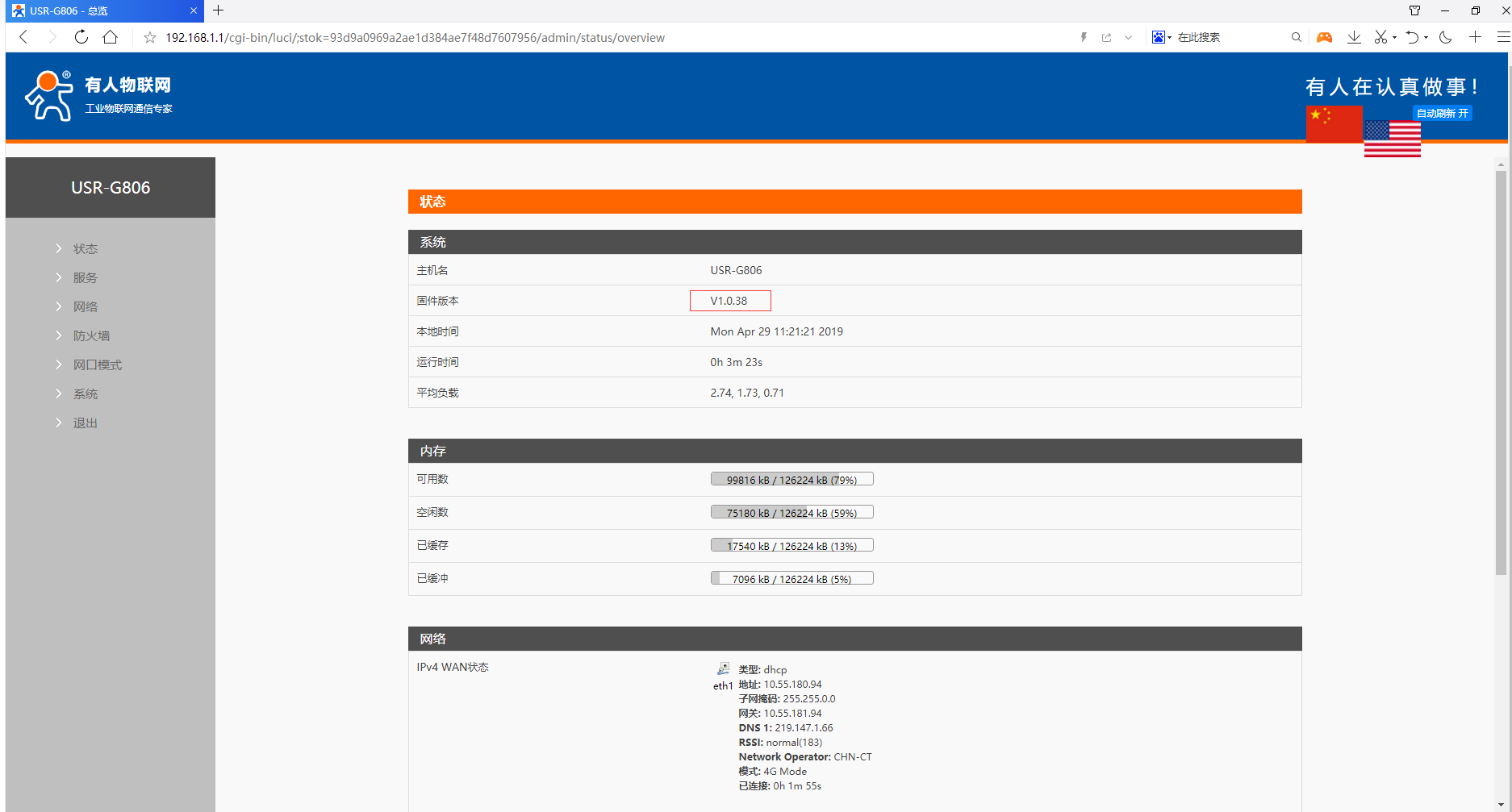Open the orange game controller icon
The image size is (1512, 812).
click(x=1324, y=37)
